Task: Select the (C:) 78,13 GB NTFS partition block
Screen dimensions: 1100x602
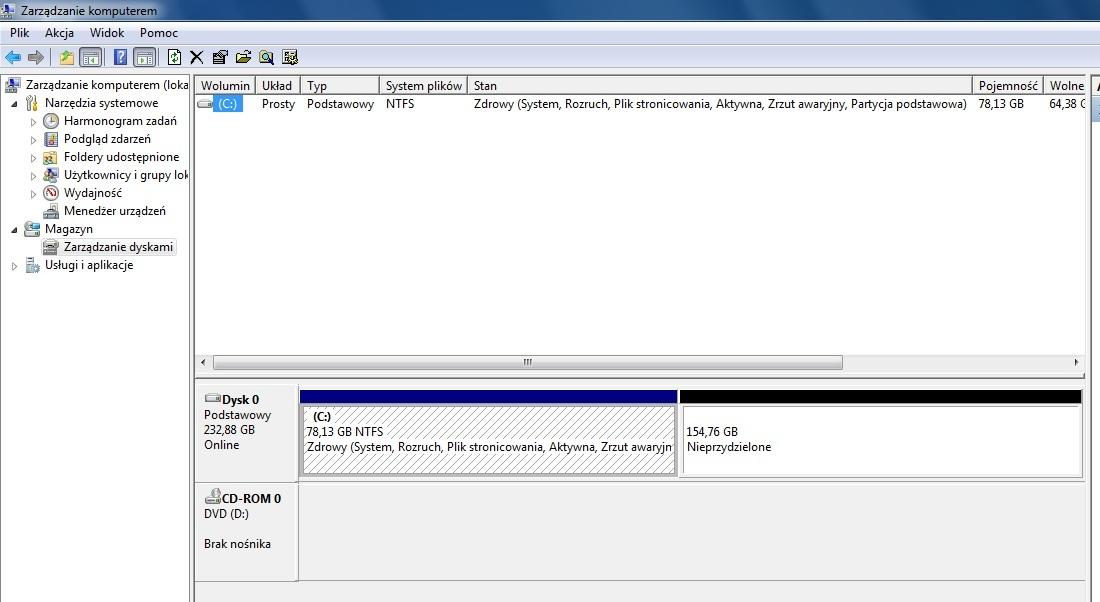Action: [488, 440]
